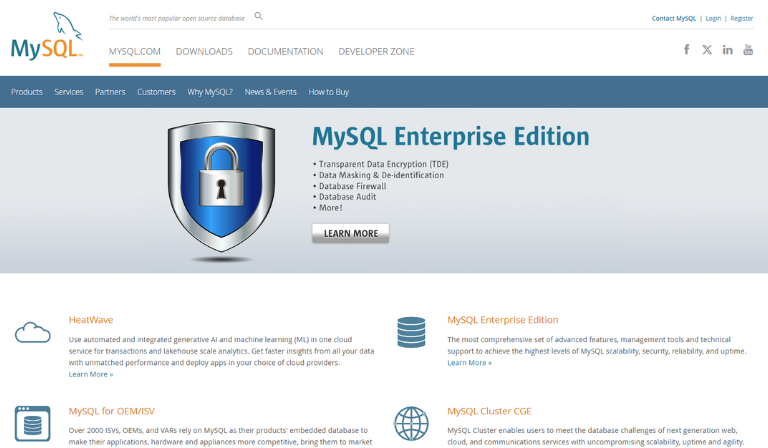Open the Products menu
This screenshot has height=448, width=768.
coord(27,92)
